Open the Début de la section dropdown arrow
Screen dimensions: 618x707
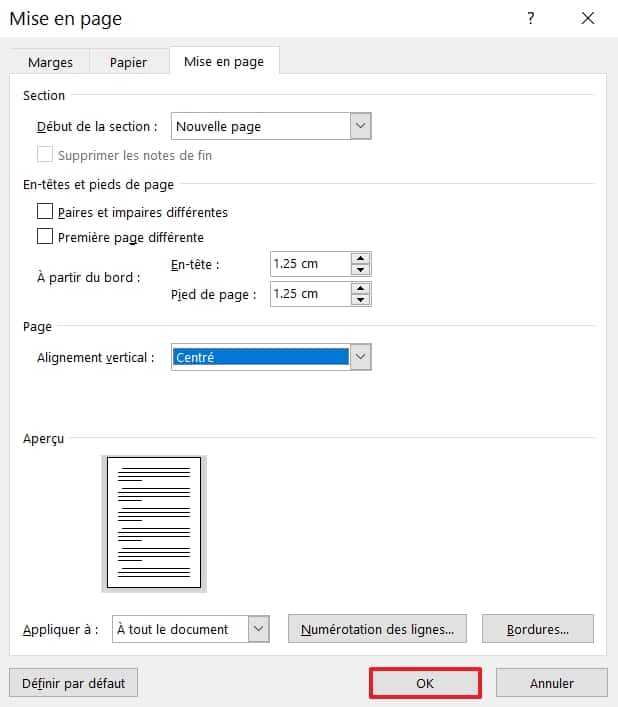[361, 126]
